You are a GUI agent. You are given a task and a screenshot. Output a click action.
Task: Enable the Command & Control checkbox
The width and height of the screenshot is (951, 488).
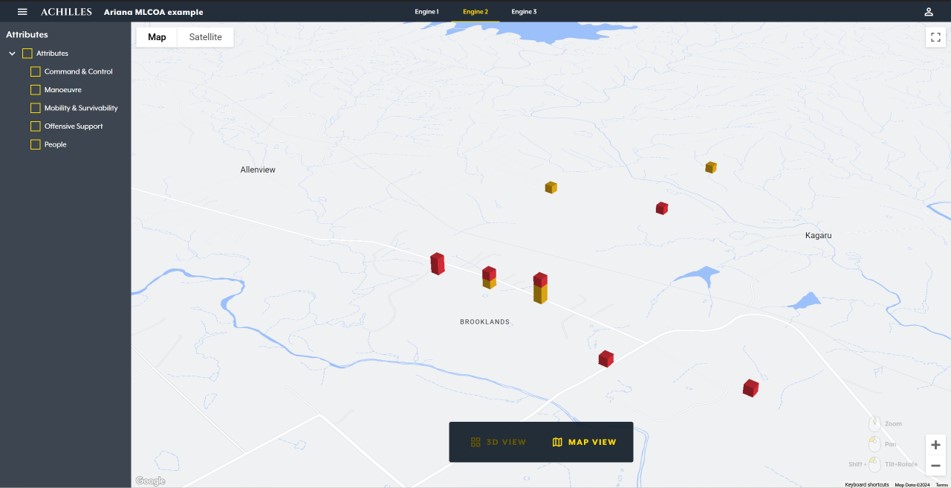[35, 72]
